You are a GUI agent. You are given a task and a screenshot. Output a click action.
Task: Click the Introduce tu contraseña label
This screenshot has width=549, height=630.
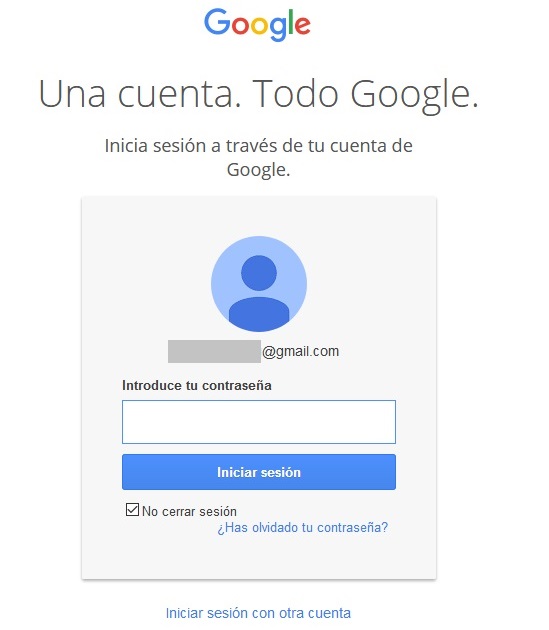197,386
